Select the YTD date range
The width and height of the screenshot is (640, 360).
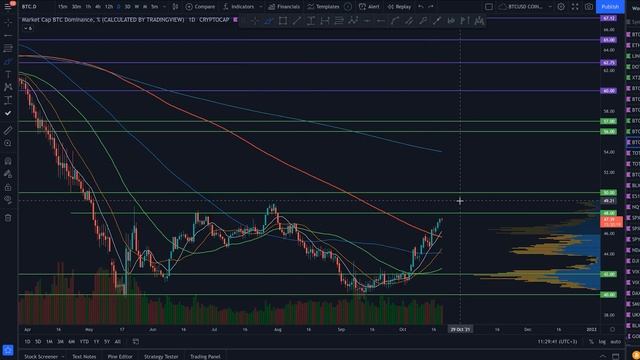coord(84,341)
